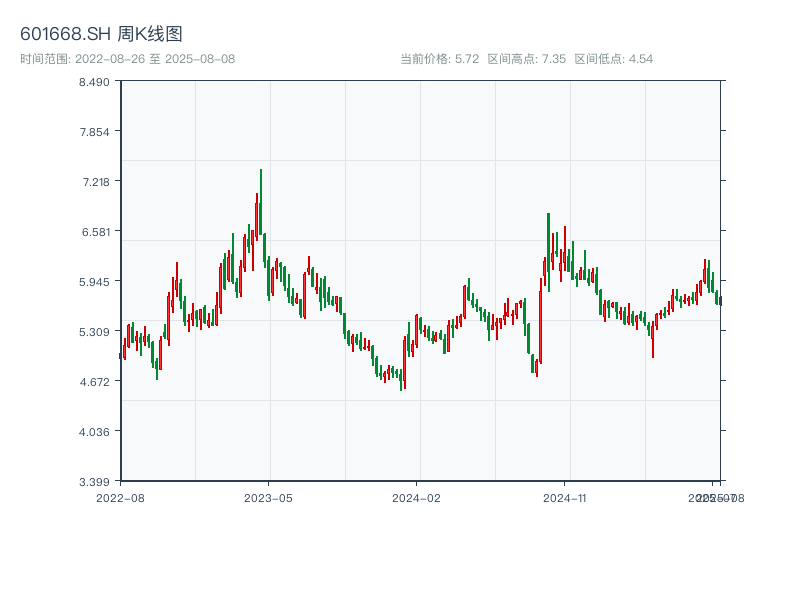Screen dimensions: 800x600
Task: Click the y-axis label 4.672
Action: tap(94, 382)
